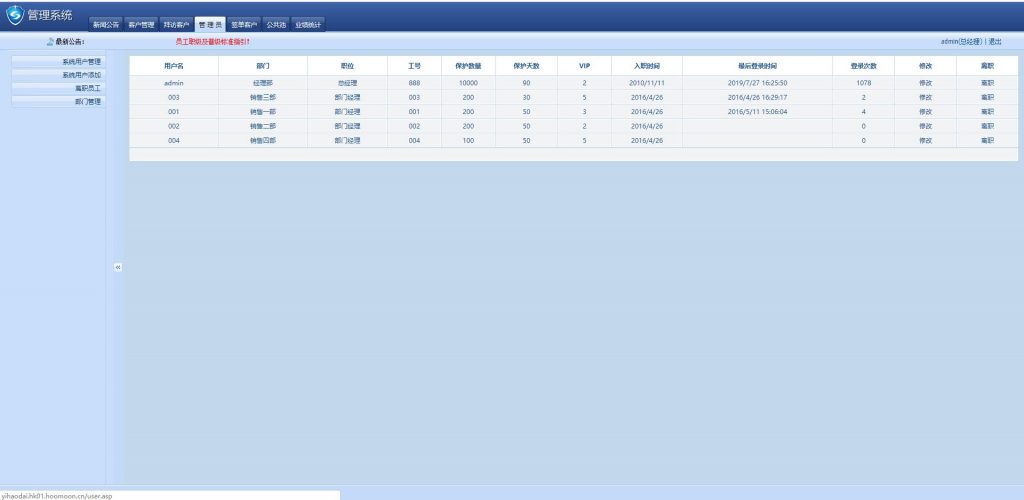
Task: Open the 新闻公告 tab
Action: click(106, 24)
